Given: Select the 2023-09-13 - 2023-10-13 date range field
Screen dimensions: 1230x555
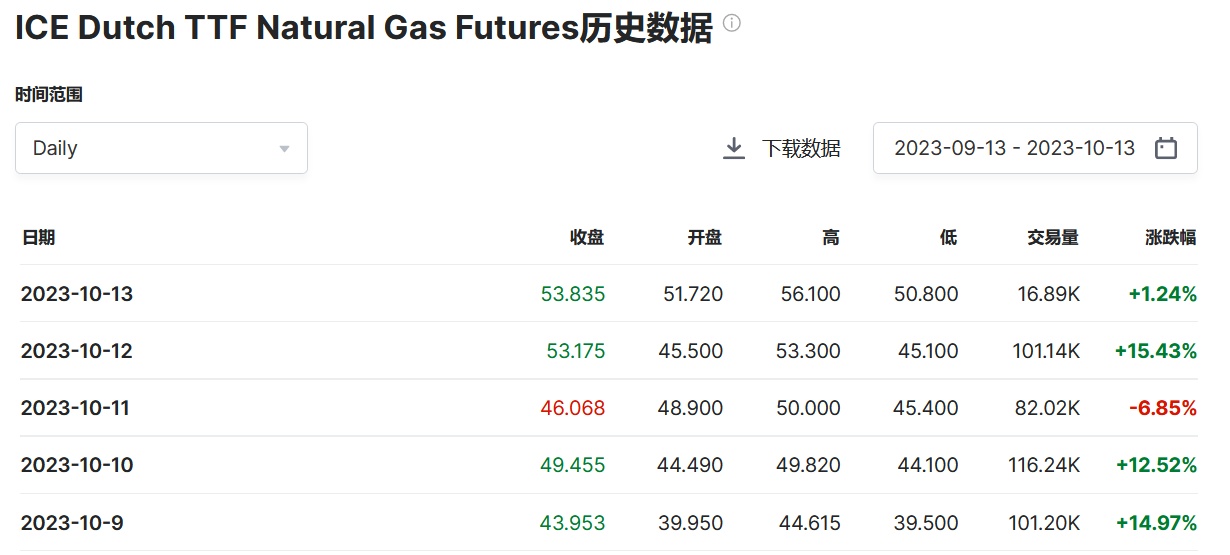Looking at the screenshot, I should (1014, 148).
